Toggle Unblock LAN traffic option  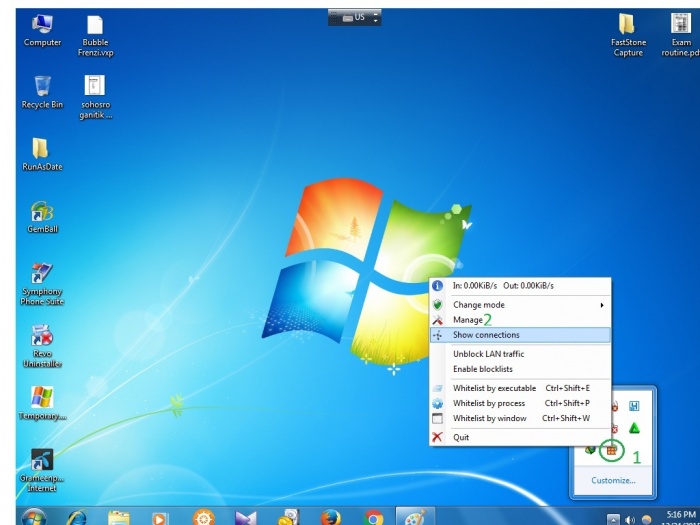coord(488,354)
